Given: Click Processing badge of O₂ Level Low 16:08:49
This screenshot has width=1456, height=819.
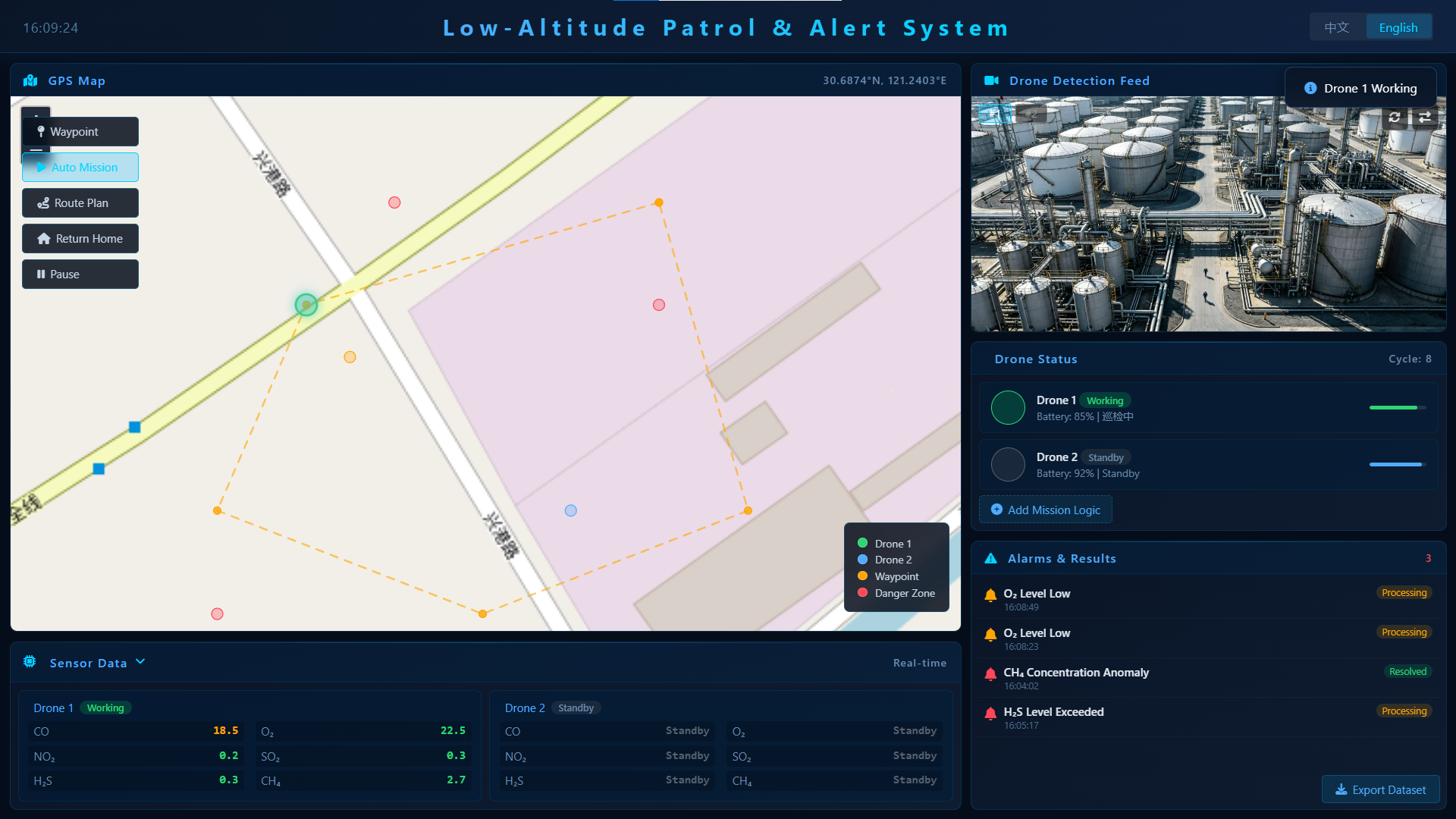Looking at the screenshot, I should [x=1404, y=592].
